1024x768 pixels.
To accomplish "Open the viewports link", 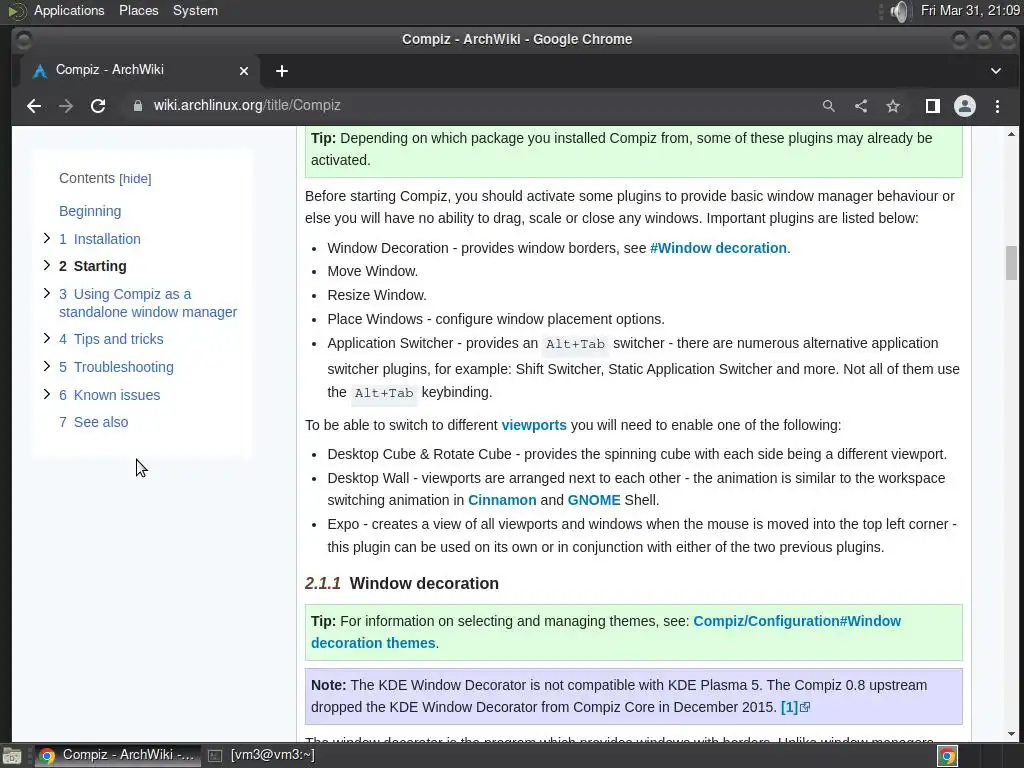I will tap(534, 425).
